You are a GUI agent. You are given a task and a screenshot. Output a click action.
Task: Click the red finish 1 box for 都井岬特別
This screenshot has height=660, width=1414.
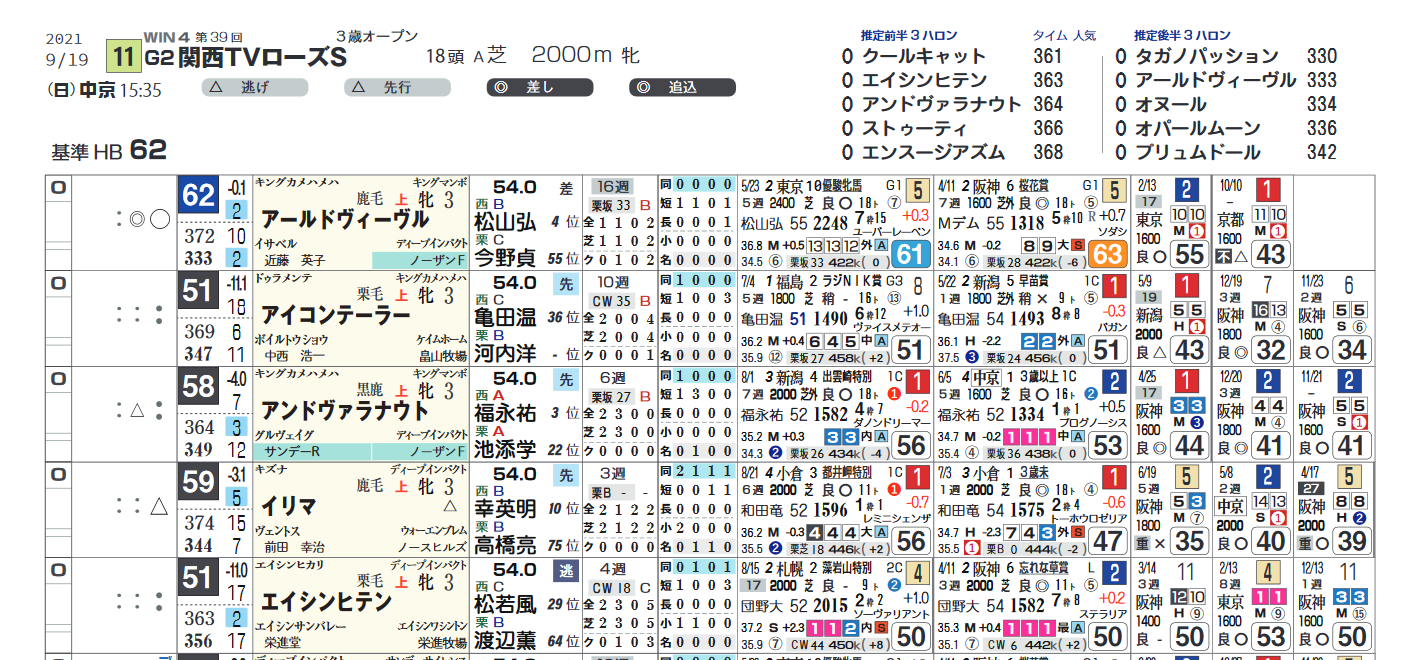918,478
